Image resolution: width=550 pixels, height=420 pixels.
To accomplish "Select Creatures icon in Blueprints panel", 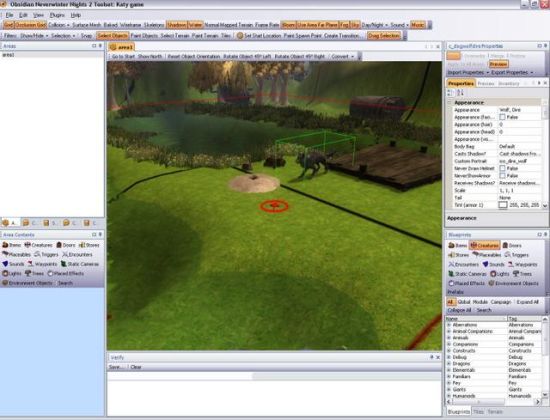I will 484,245.
